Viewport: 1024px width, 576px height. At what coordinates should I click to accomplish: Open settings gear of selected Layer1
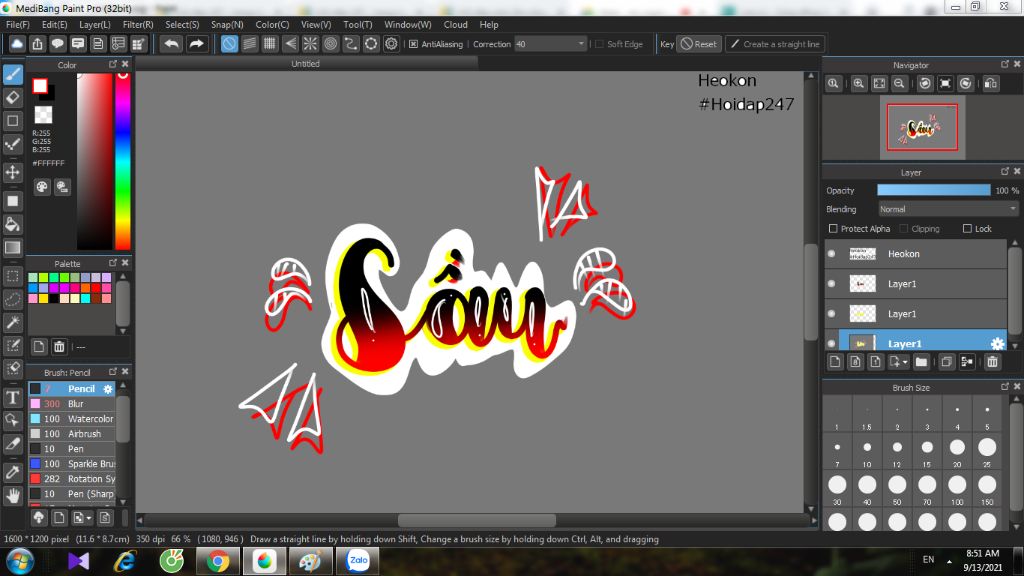997,344
